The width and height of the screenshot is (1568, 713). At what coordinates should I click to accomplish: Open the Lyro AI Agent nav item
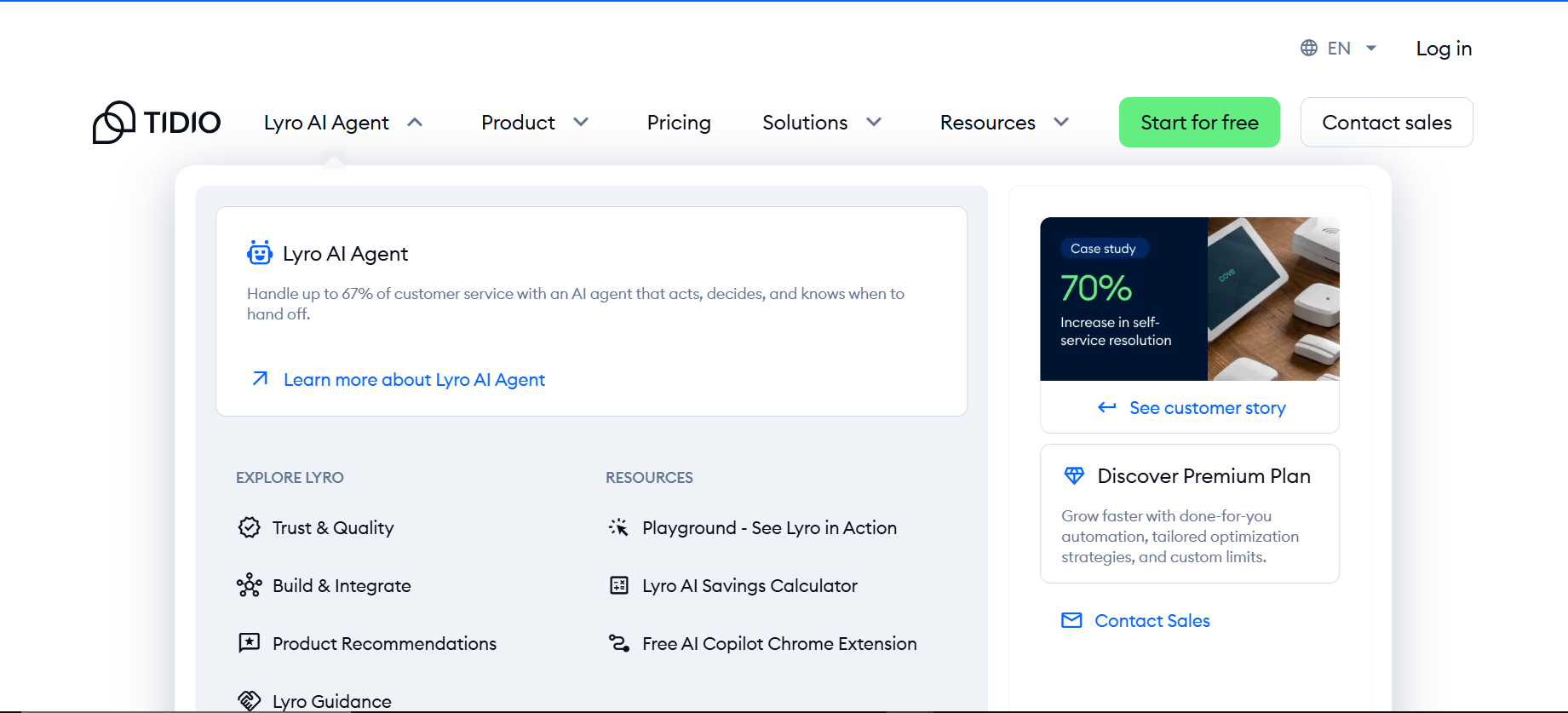tap(326, 123)
